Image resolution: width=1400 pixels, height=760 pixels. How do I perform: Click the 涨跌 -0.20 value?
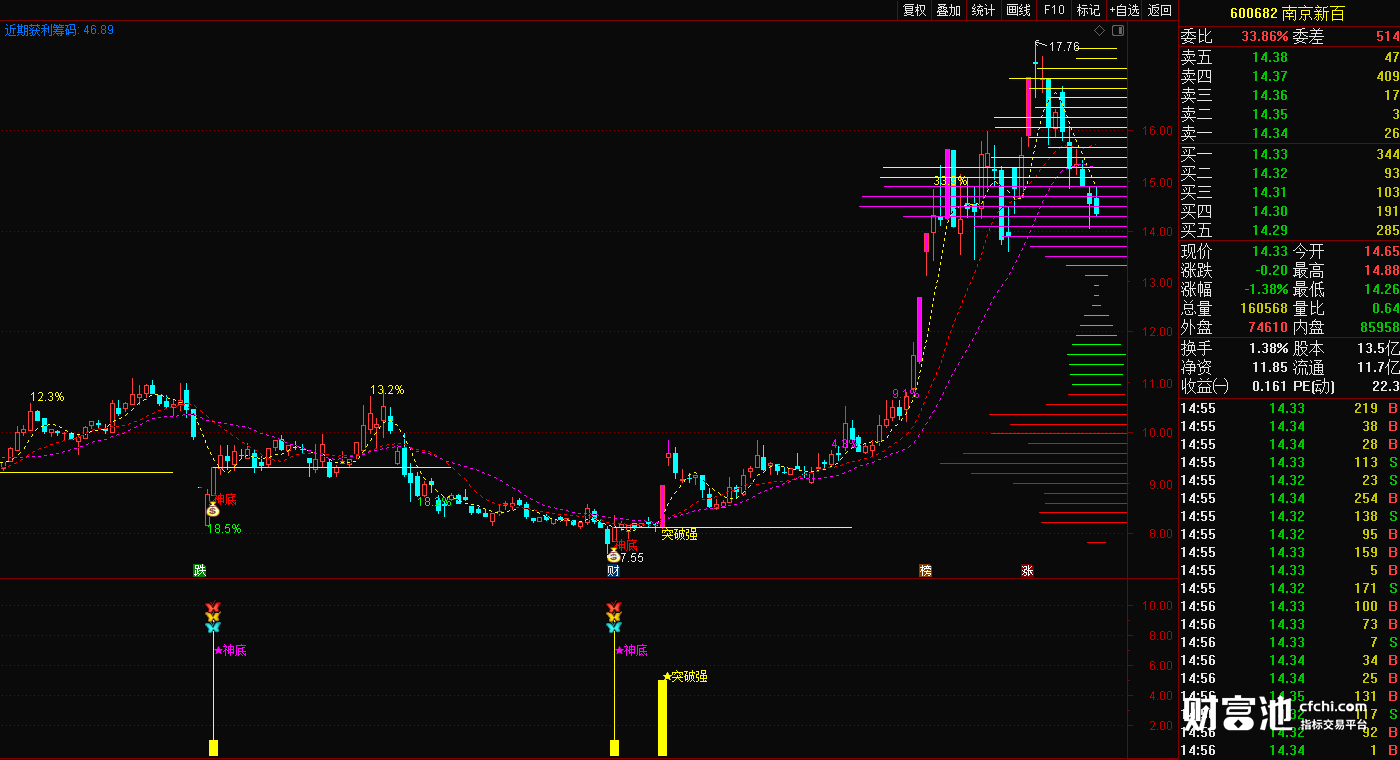click(1270, 271)
